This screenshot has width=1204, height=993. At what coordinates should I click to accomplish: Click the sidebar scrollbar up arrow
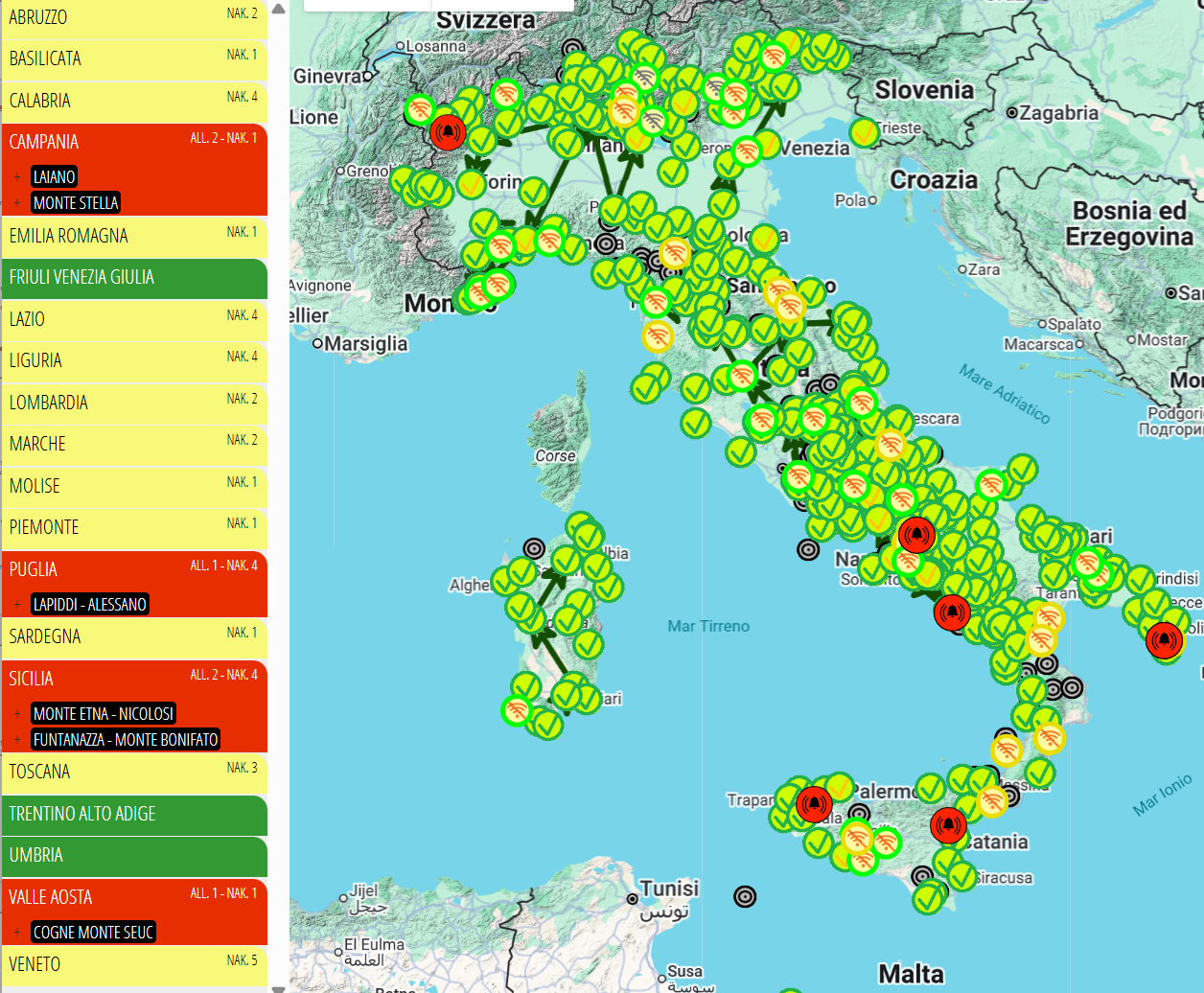(x=278, y=9)
